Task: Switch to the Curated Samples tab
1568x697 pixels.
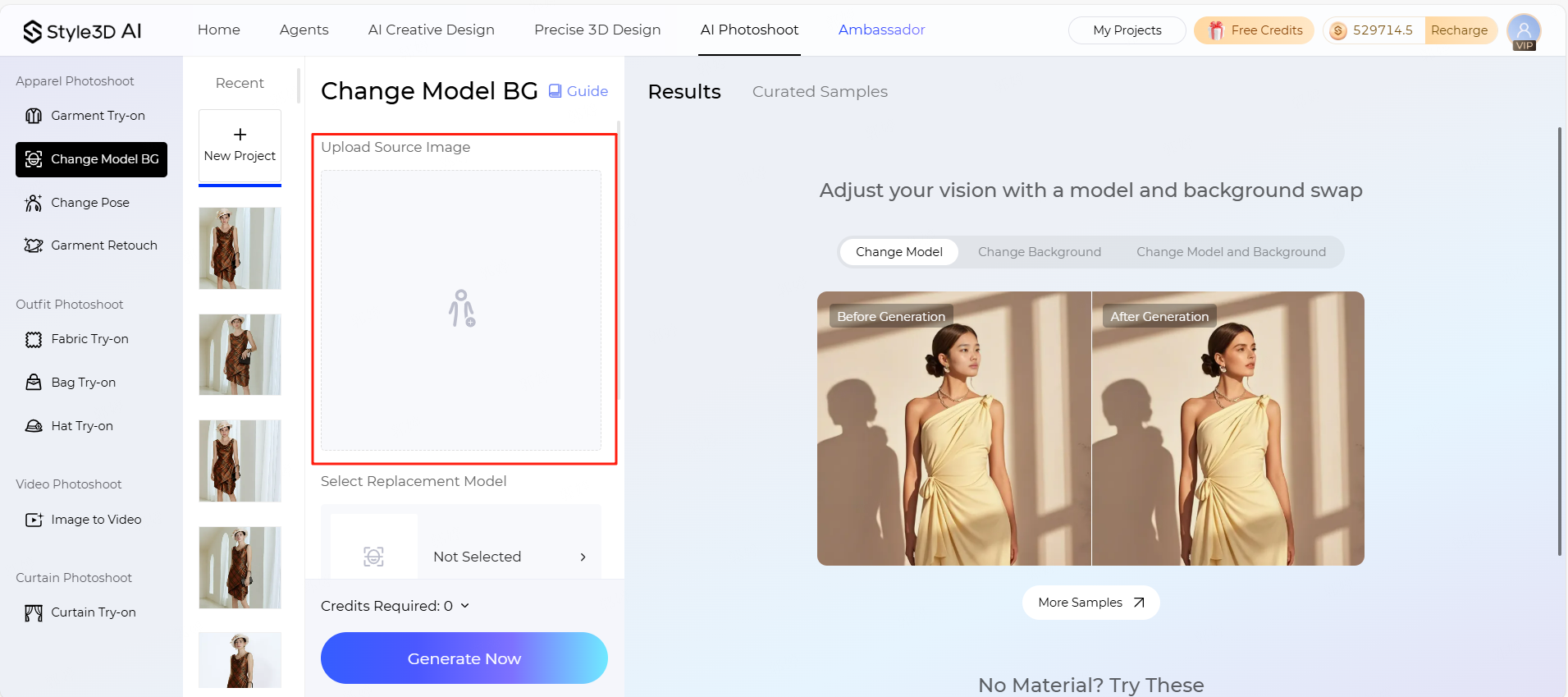Action: click(x=819, y=91)
